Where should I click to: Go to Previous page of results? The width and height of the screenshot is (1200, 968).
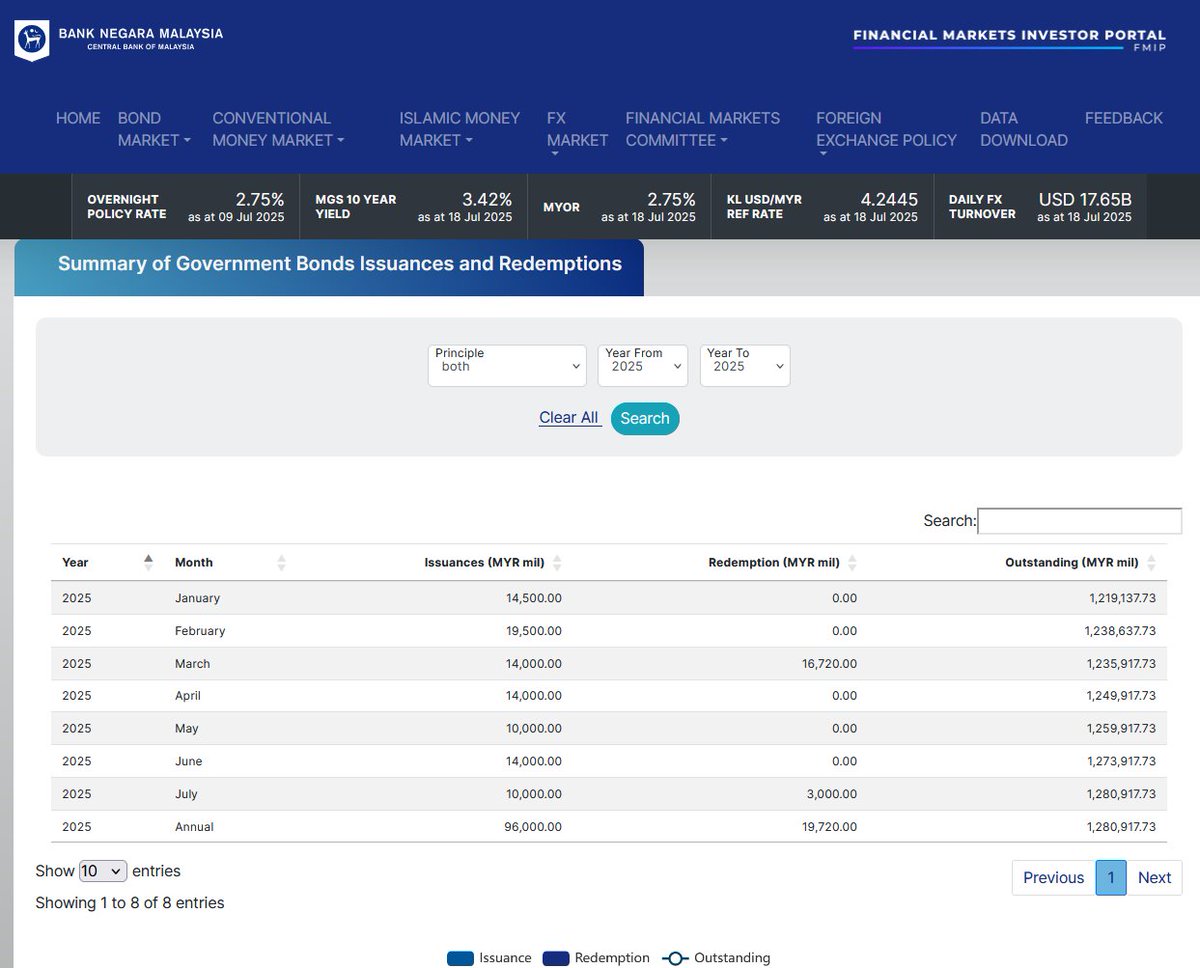click(1054, 878)
